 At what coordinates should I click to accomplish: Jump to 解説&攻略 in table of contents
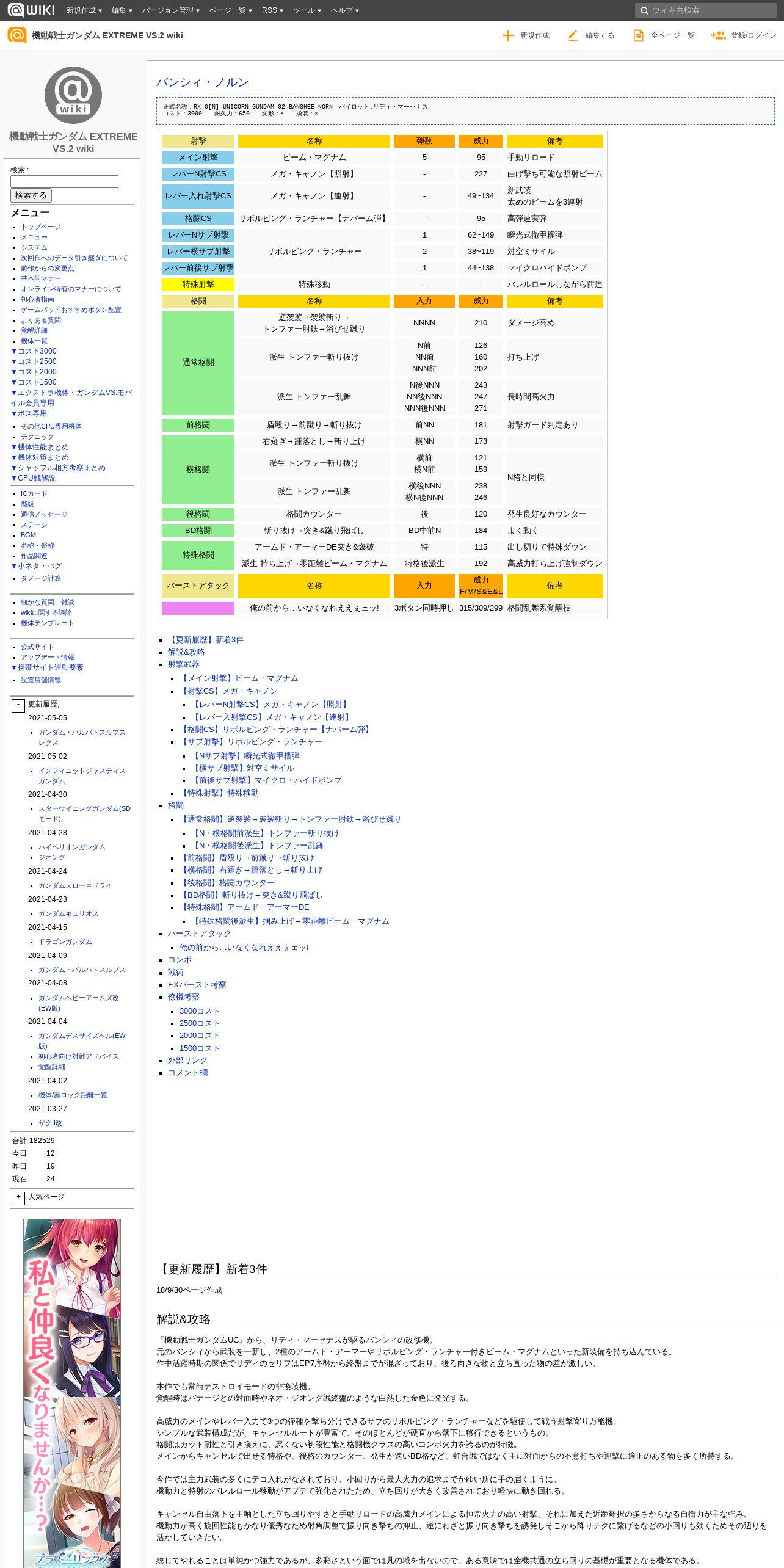pyautogui.click(x=186, y=652)
